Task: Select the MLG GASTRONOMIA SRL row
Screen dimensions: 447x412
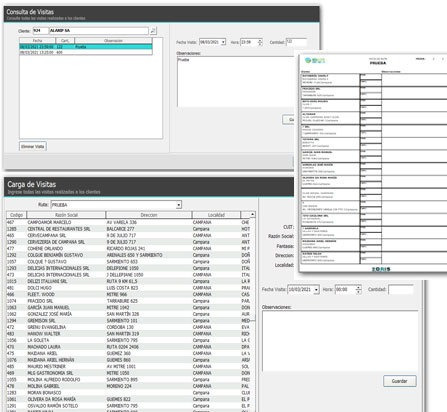Action: 128,373
